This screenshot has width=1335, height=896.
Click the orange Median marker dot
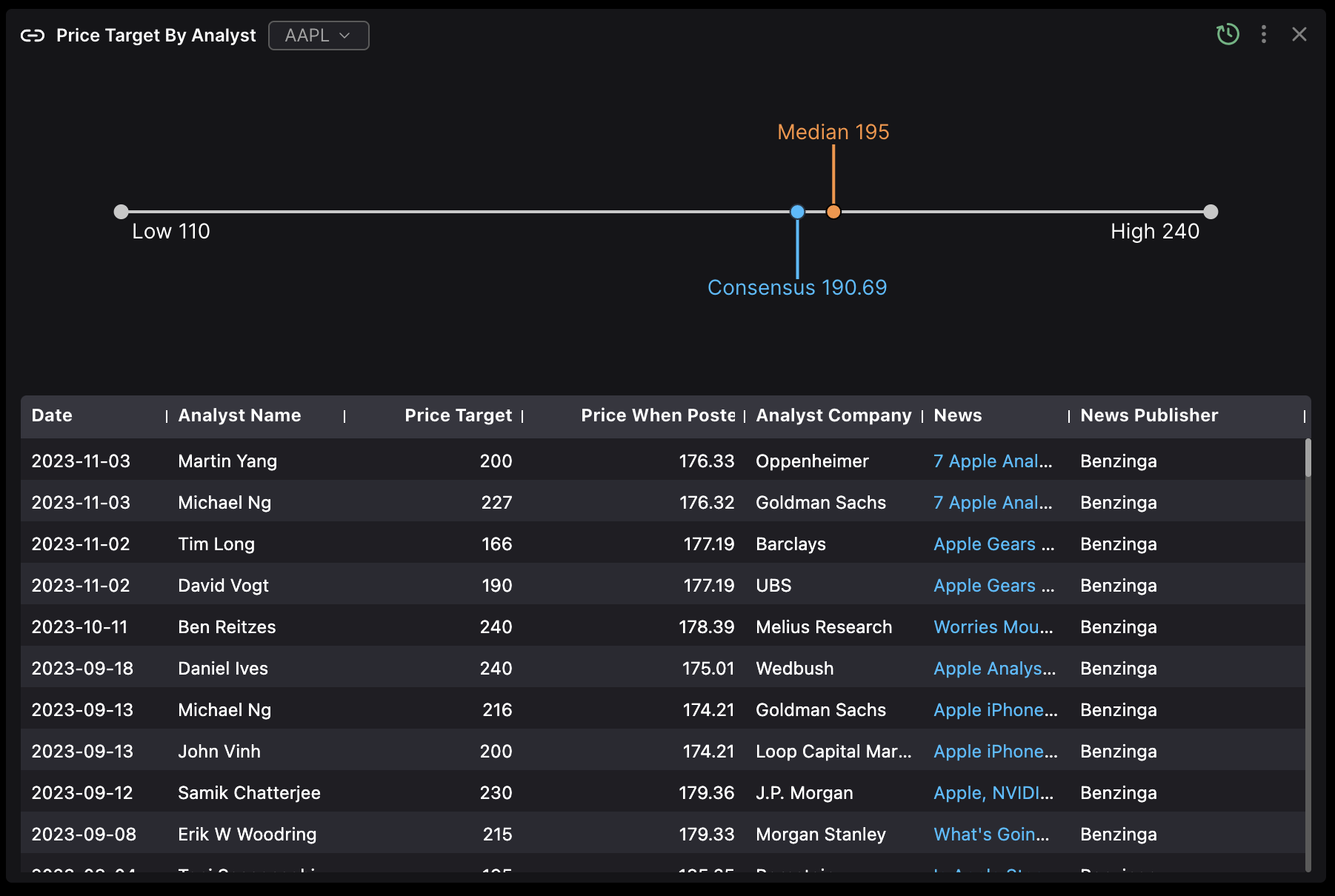833,212
